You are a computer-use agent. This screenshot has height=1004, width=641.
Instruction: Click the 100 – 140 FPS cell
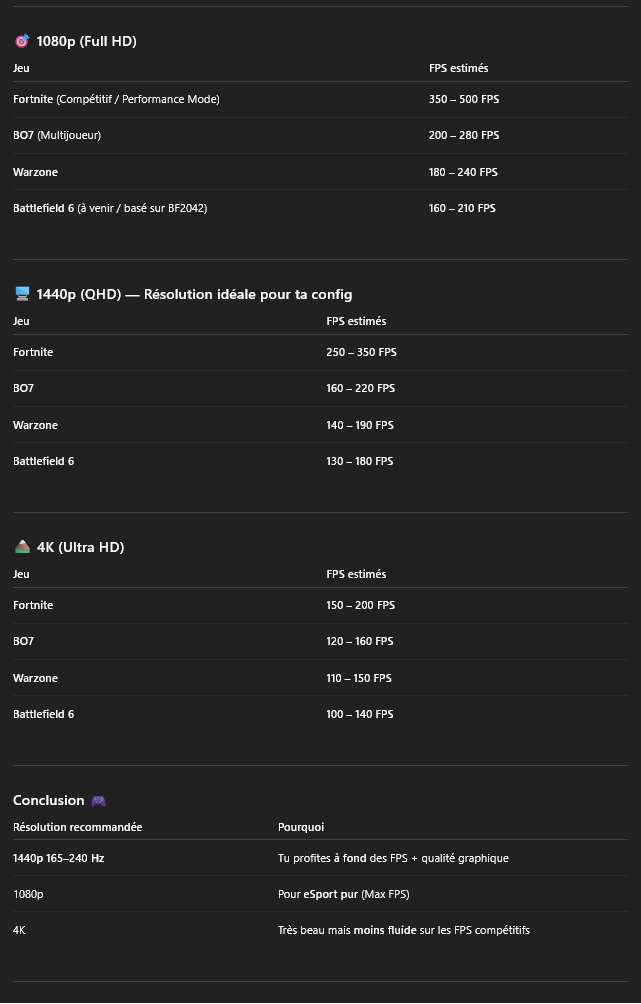(360, 714)
